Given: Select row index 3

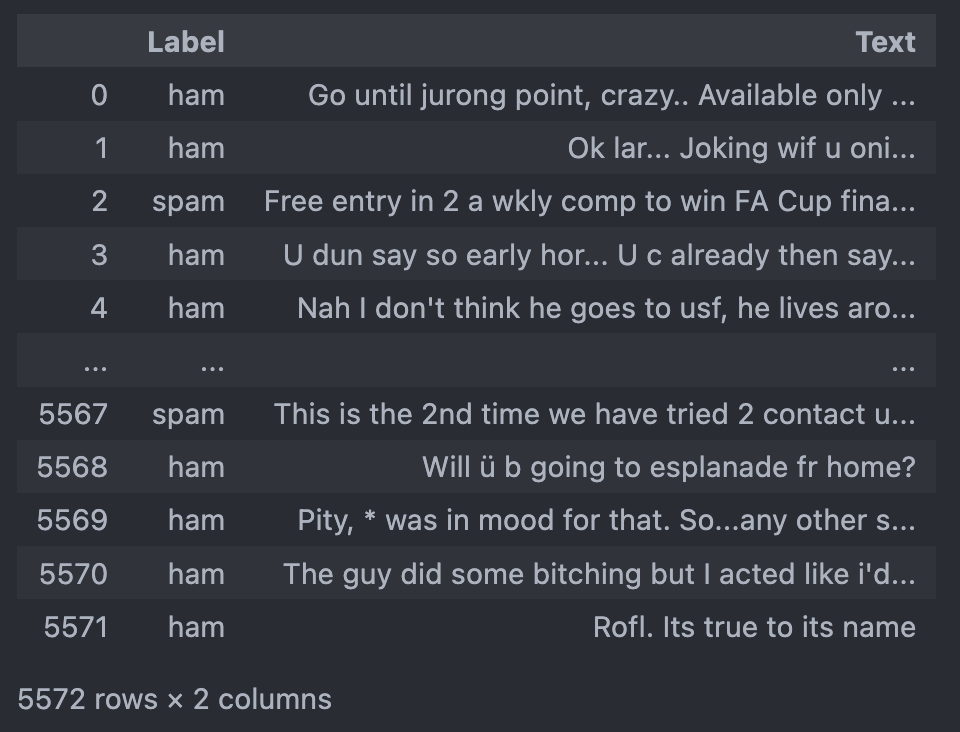Looking at the screenshot, I should [99, 255].
